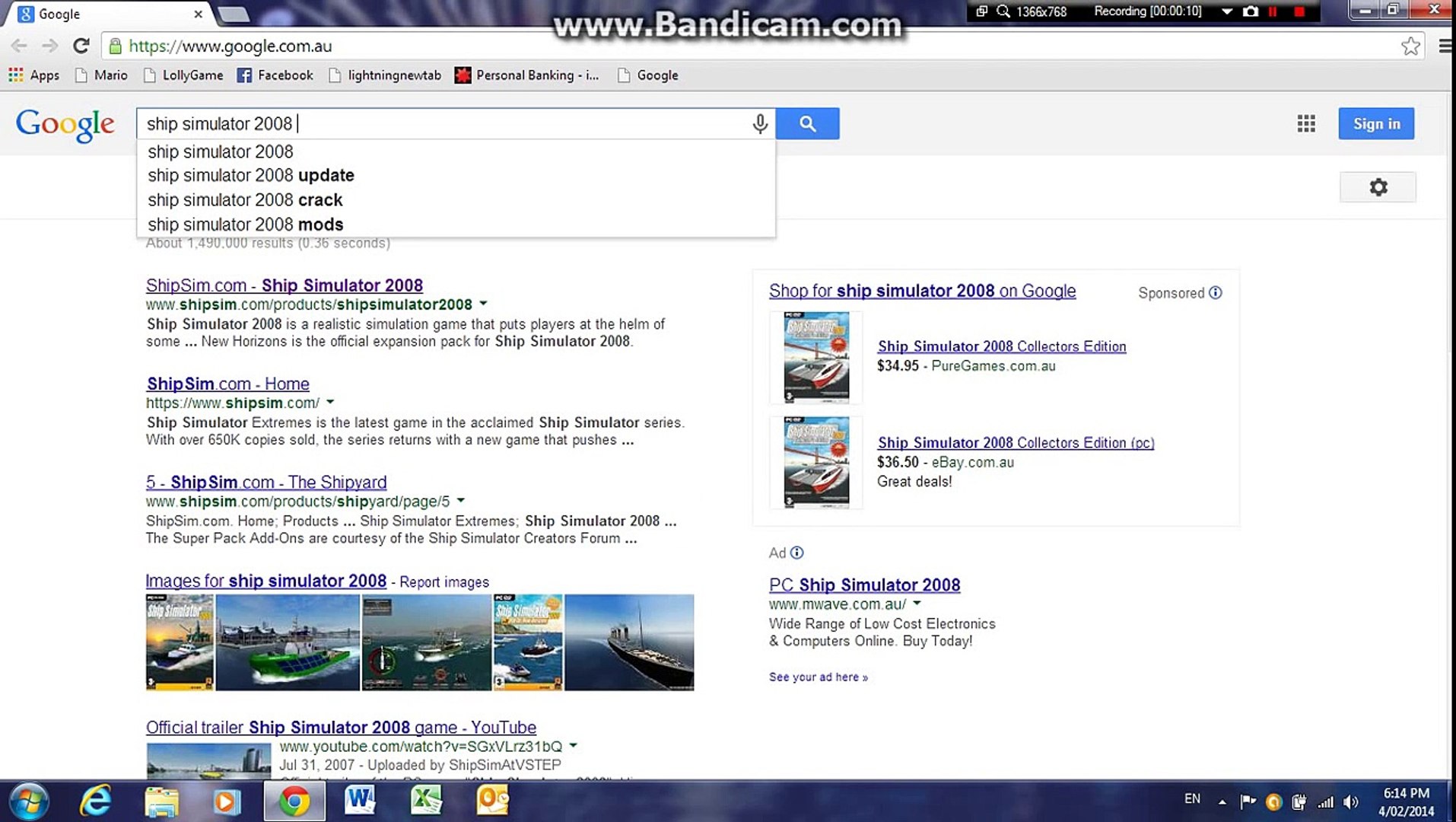This screenshot has width=1456, height=822.
Task: Take a Bandicam screenshot with camera icon
Action: click(1250, 11)
